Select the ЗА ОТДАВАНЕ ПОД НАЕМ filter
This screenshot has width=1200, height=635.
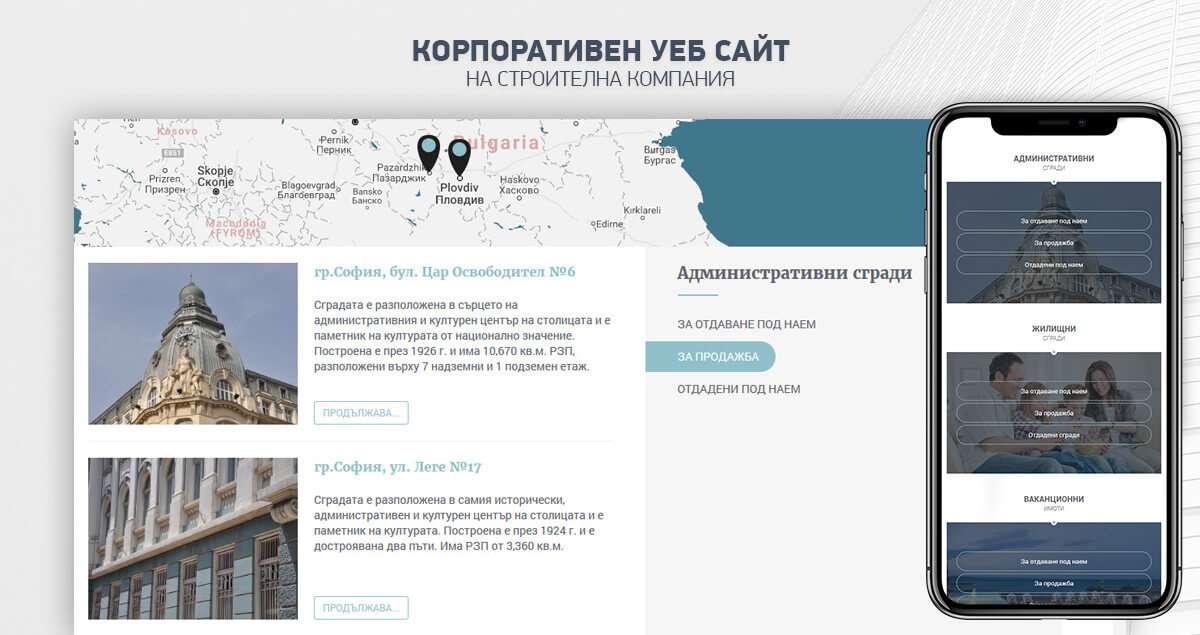point(745,324)
